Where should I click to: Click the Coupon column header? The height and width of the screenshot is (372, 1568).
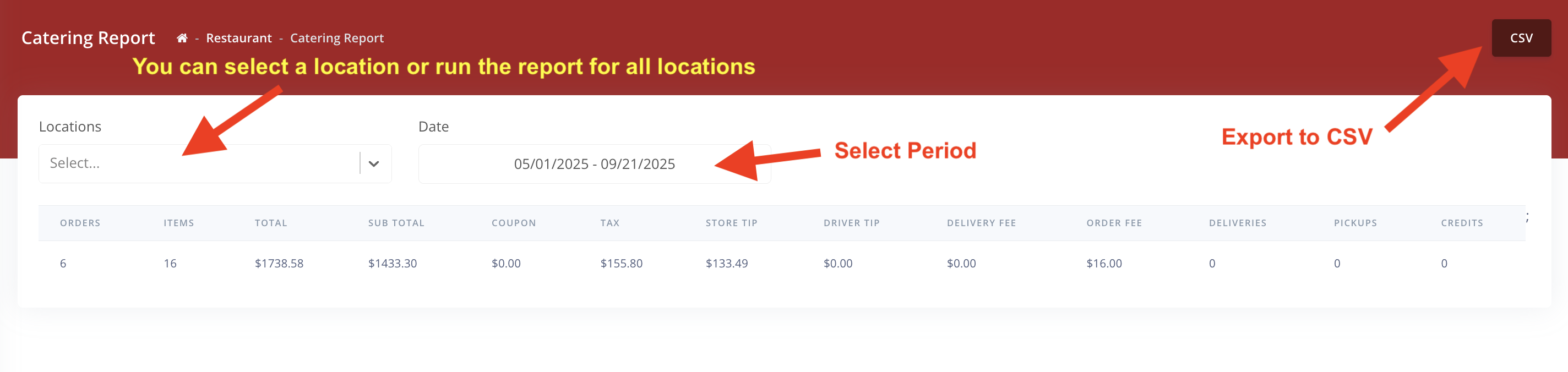513,223
